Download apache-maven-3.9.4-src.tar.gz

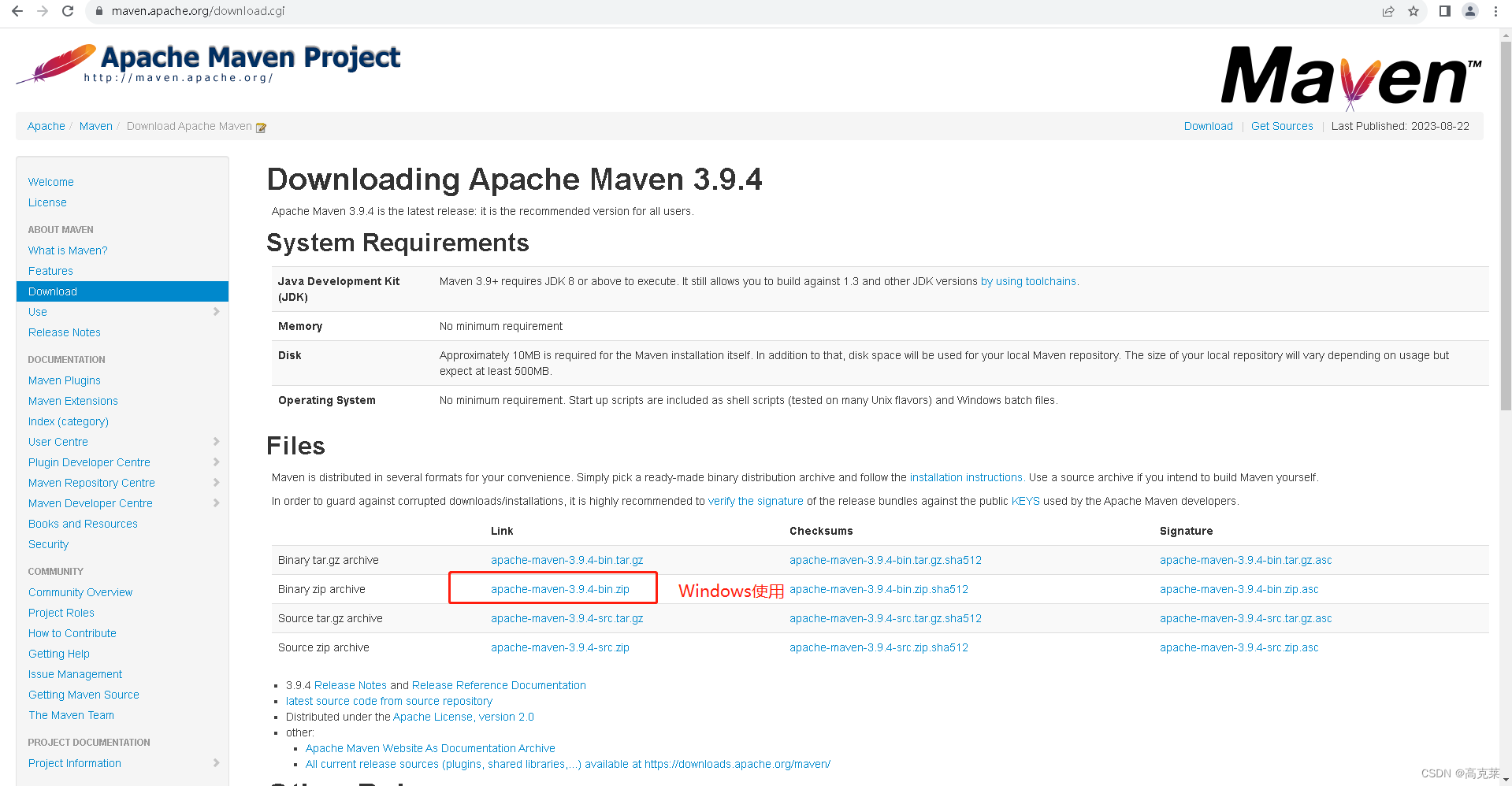(567, 618)
